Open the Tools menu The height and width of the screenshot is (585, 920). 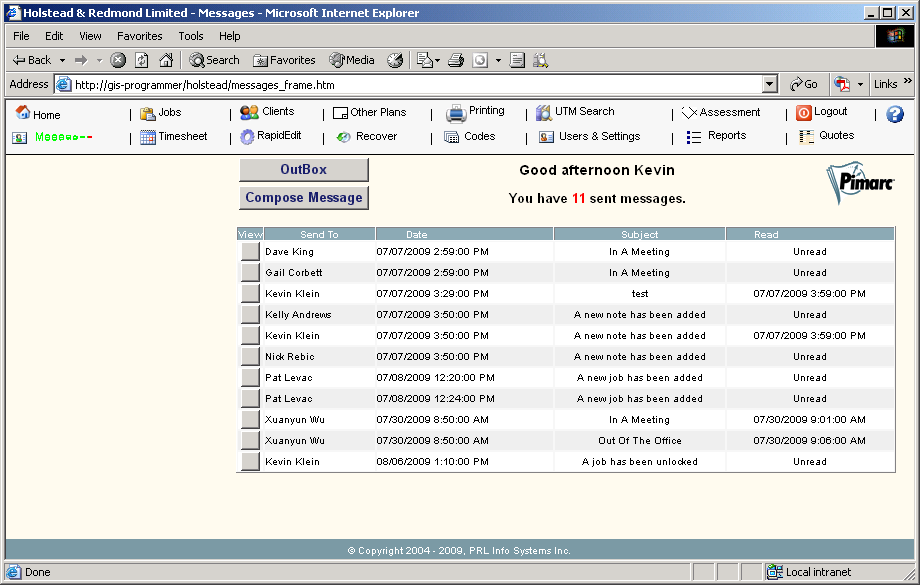coord(191,36)
